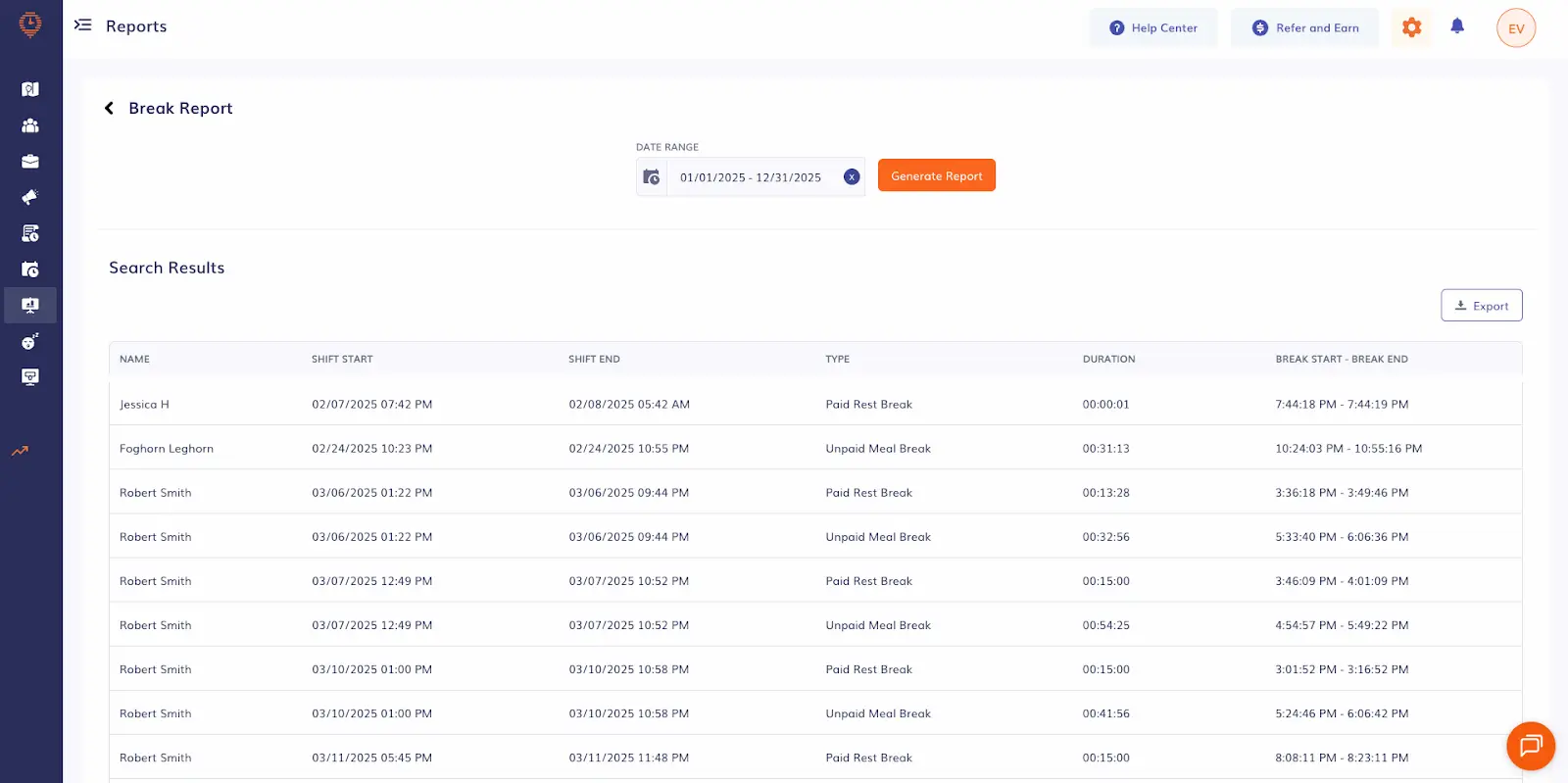The image size is (1568, 783).
Task: Go back using the Break Report arrow
Action: click(109, 108)
